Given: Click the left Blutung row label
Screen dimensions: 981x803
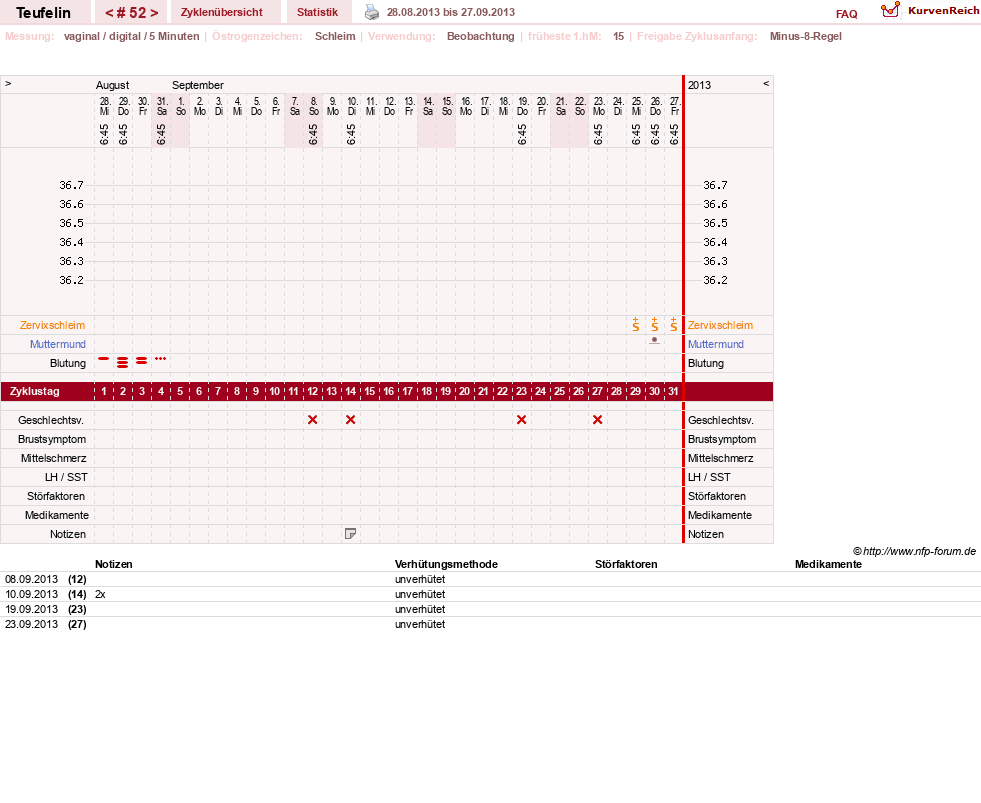Looking at the screenshot, I should tap(68, 363).
